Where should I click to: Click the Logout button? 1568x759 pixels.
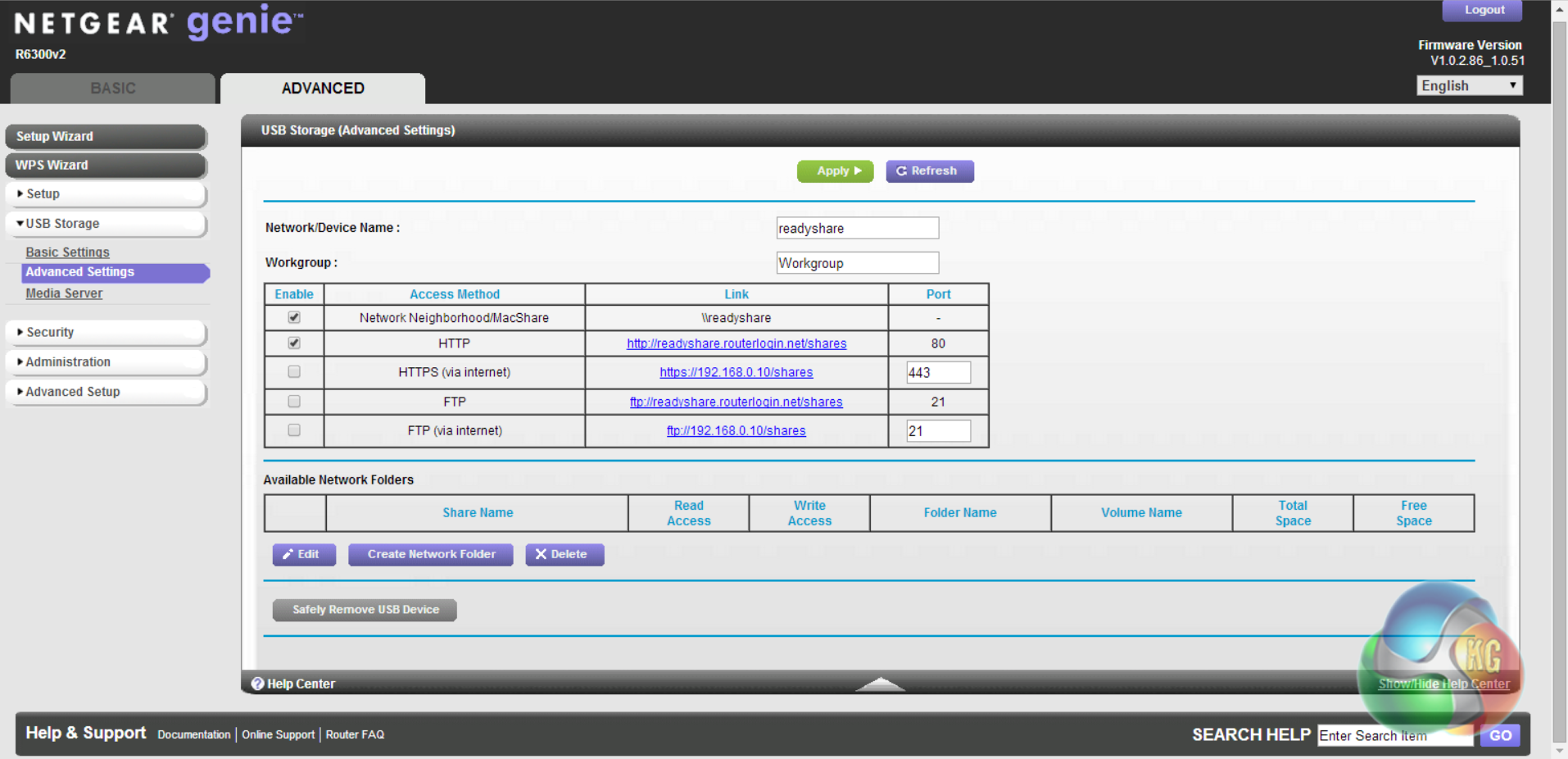[1482, 10]
